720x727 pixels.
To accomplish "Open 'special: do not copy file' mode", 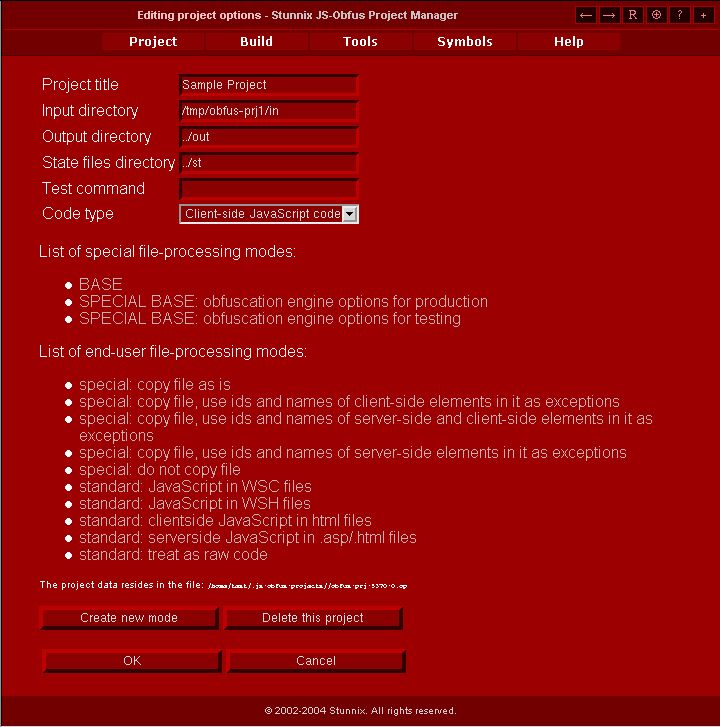I will [160, 470].
